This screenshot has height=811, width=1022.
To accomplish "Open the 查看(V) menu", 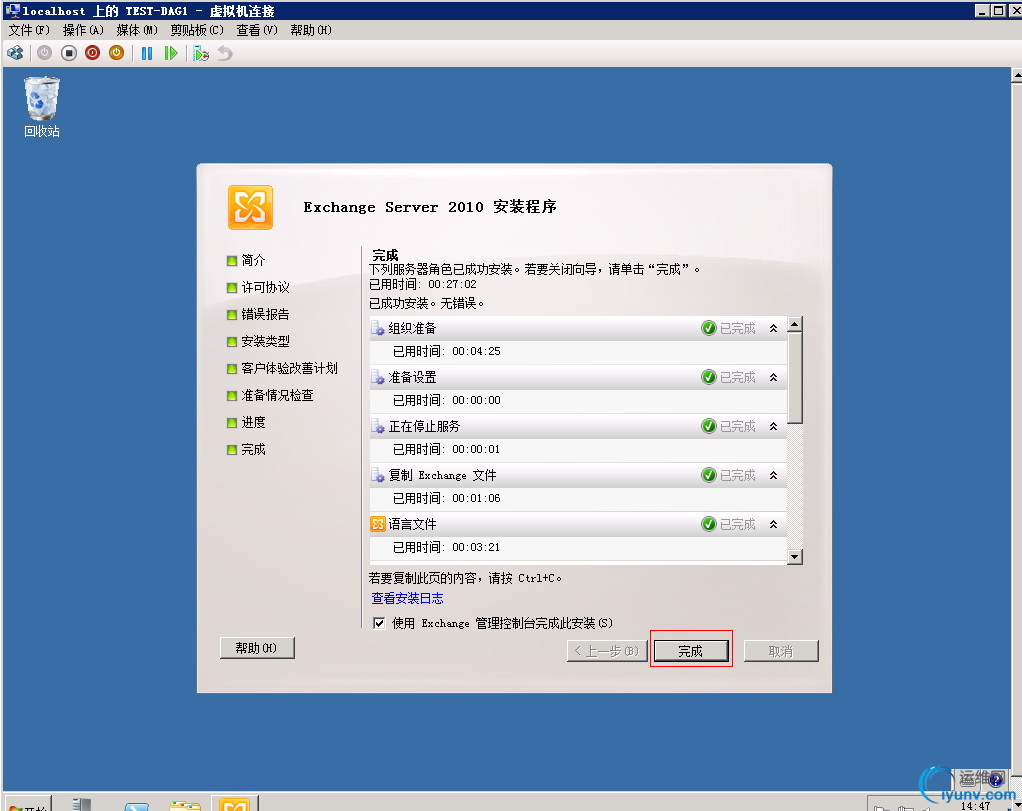I will click(257, 30).
